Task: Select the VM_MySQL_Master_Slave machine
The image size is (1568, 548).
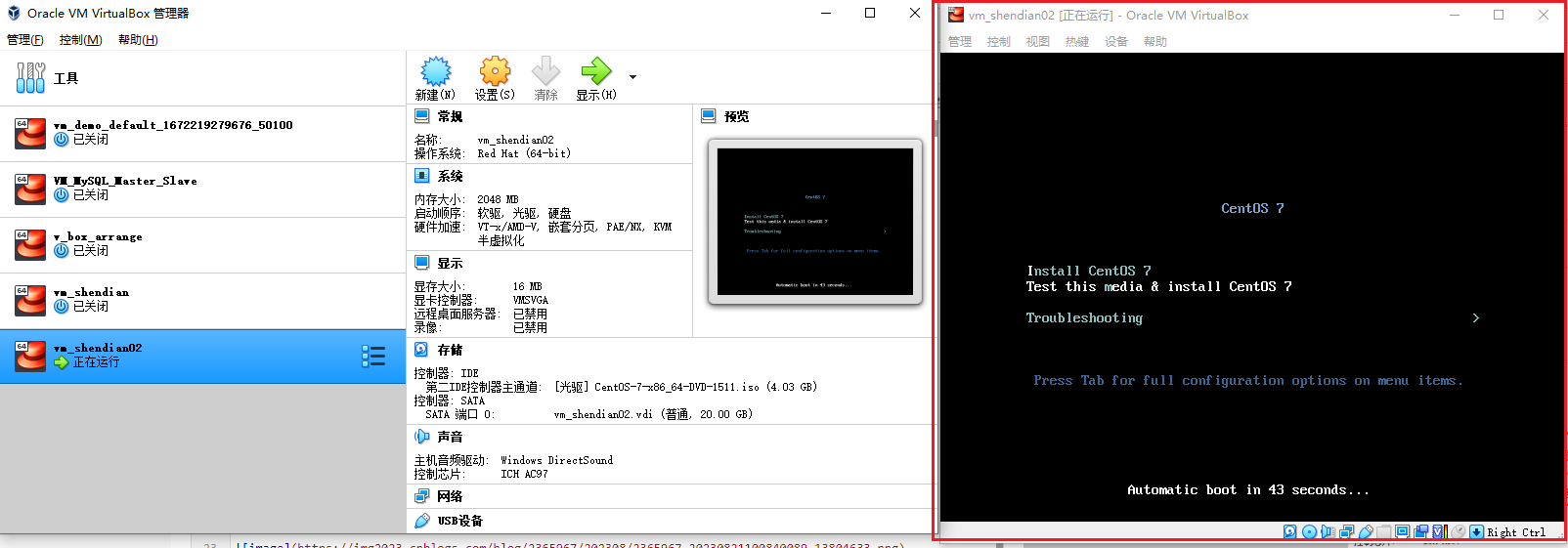Action: [202, 190]
